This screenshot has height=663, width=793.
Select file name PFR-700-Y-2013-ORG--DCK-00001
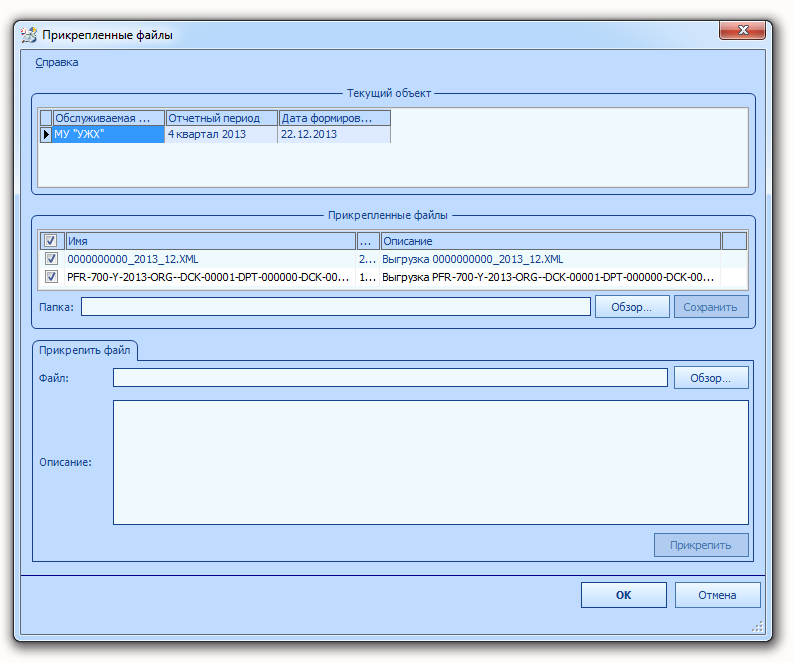[210, 277]
